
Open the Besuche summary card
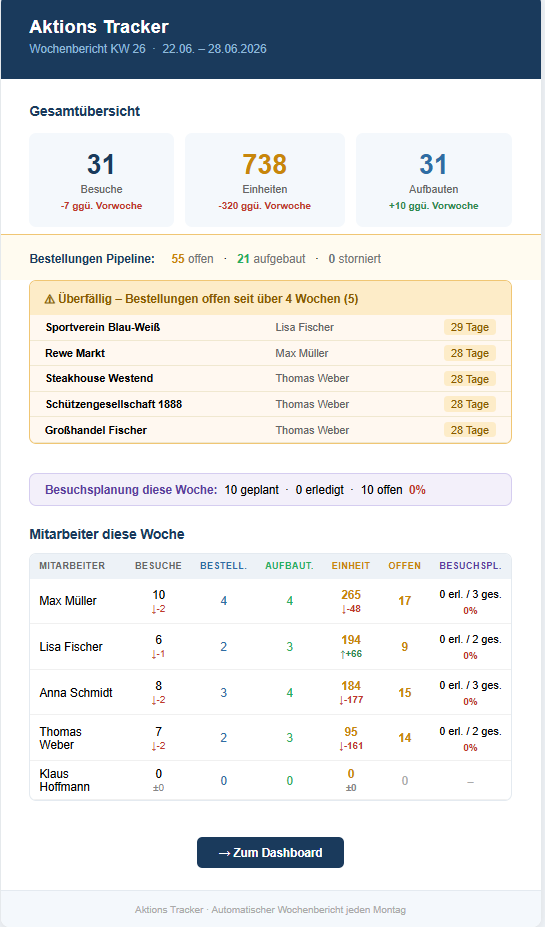tap(102, 180)
